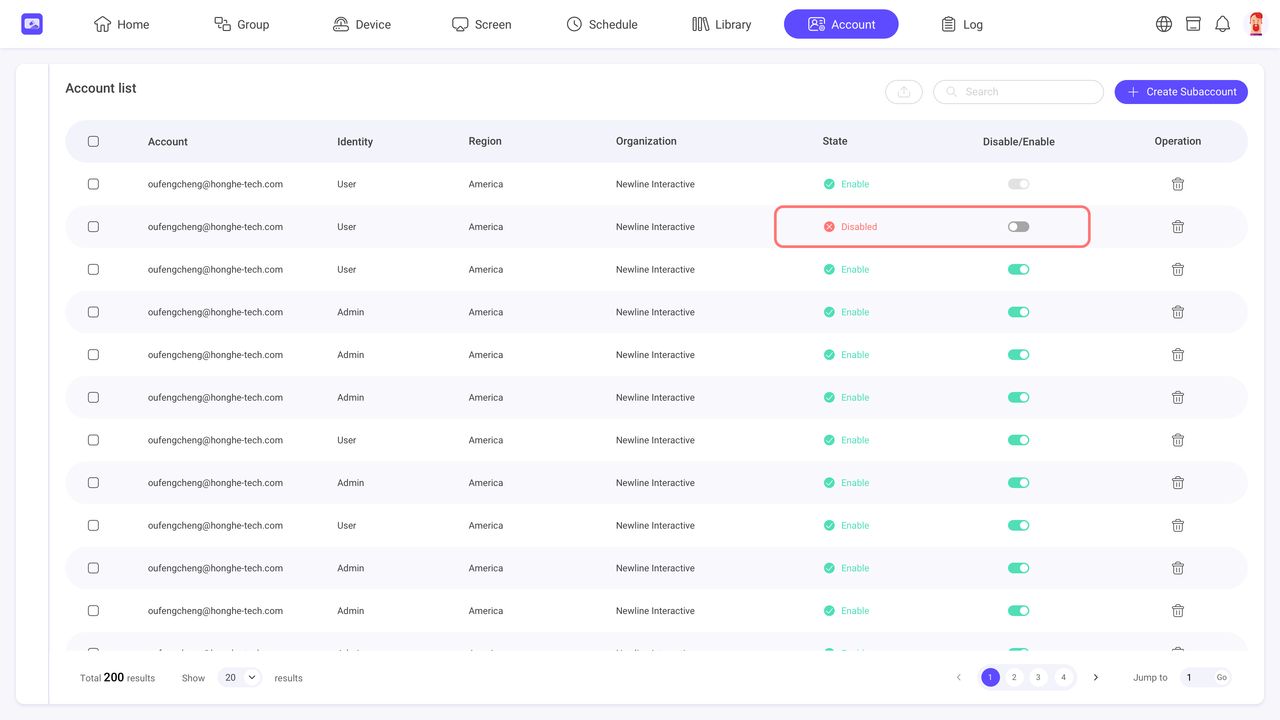Open the language globe icon
This screenshot has width=1280, height=720.
pos(1164,24)
